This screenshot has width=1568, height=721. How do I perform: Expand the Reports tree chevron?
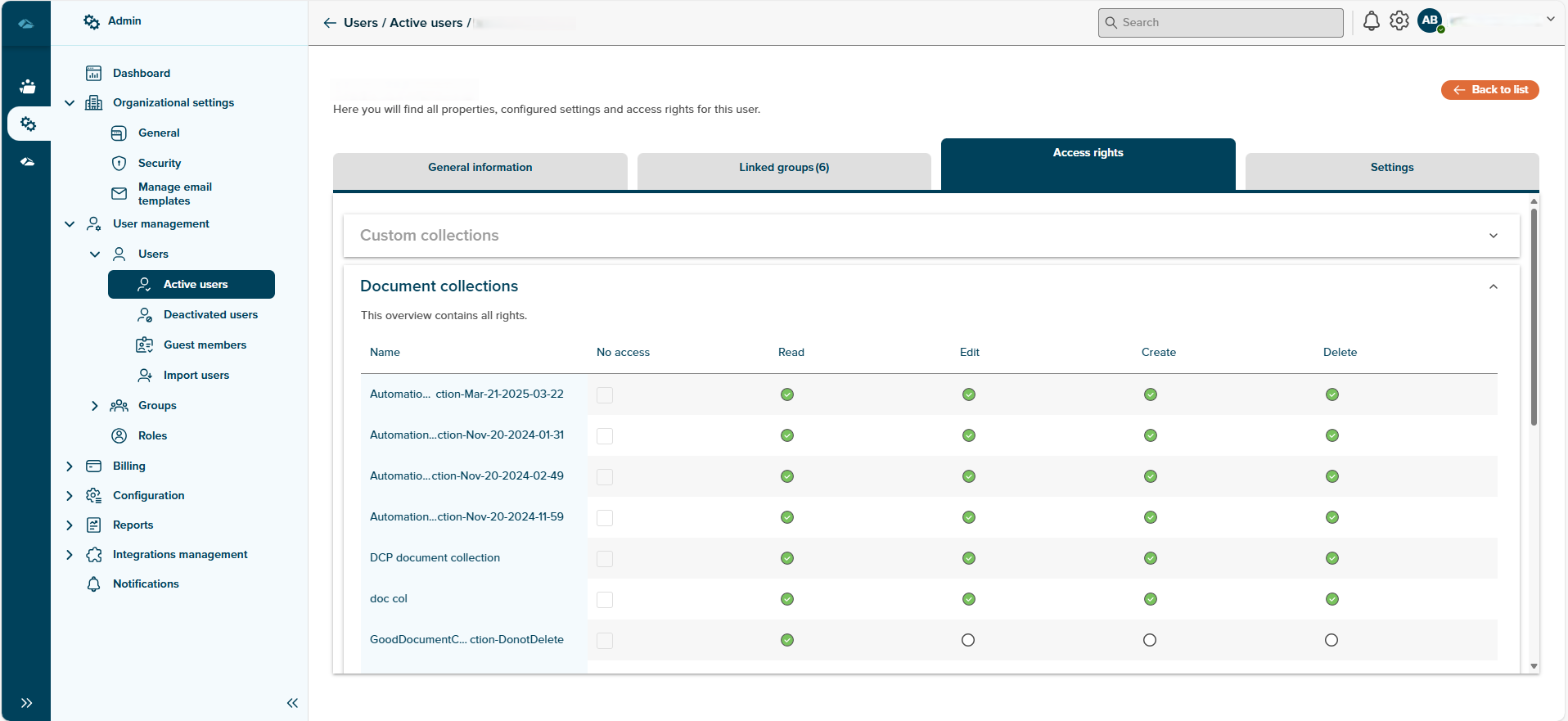pos(70,525)
